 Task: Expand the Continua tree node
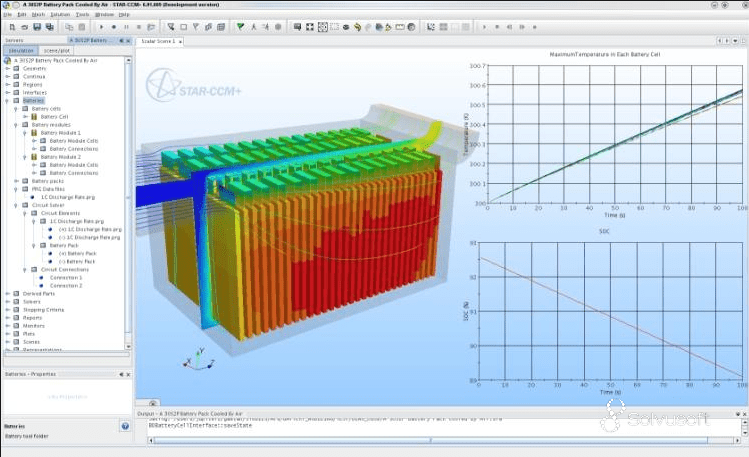pos(8,76)
